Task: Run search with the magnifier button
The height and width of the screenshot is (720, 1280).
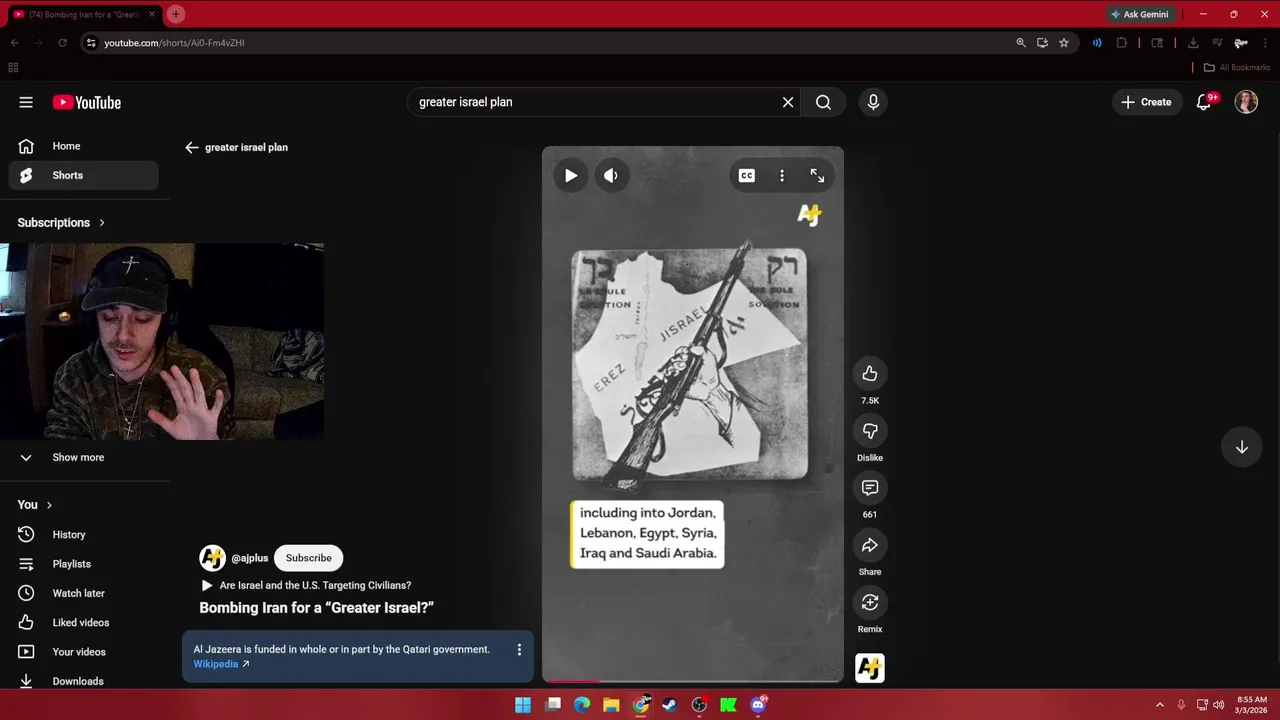Action: coord(823,102)
